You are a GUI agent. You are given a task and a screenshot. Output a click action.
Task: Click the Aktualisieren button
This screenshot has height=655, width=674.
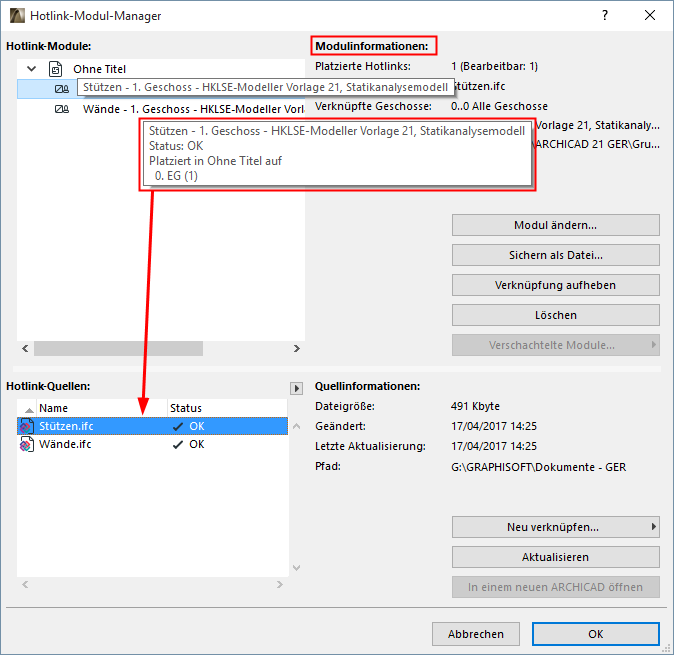click(x=555, y=557)
